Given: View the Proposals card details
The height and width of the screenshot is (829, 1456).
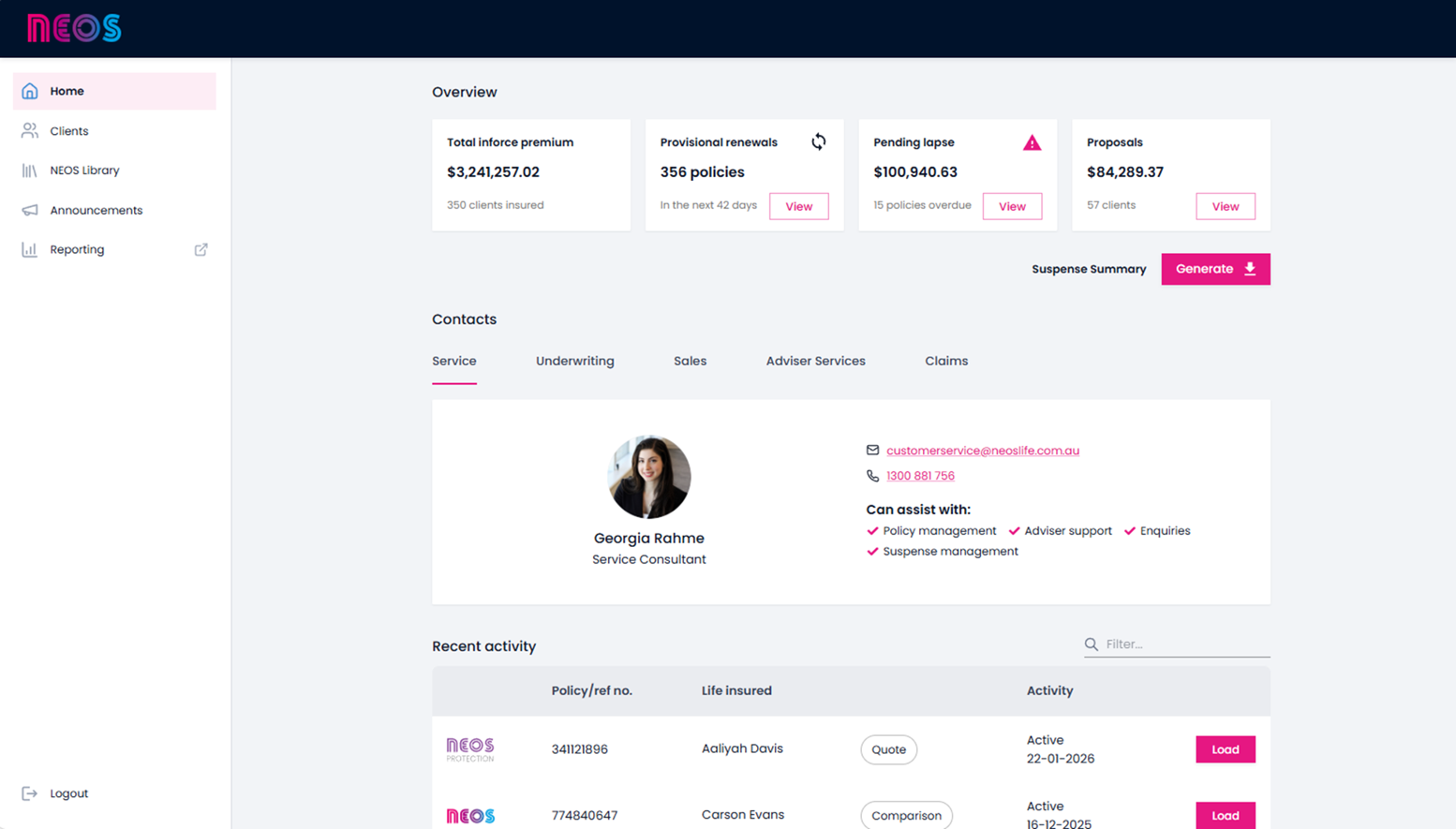Looking at the screenshot, I should tap(1225, 206).
